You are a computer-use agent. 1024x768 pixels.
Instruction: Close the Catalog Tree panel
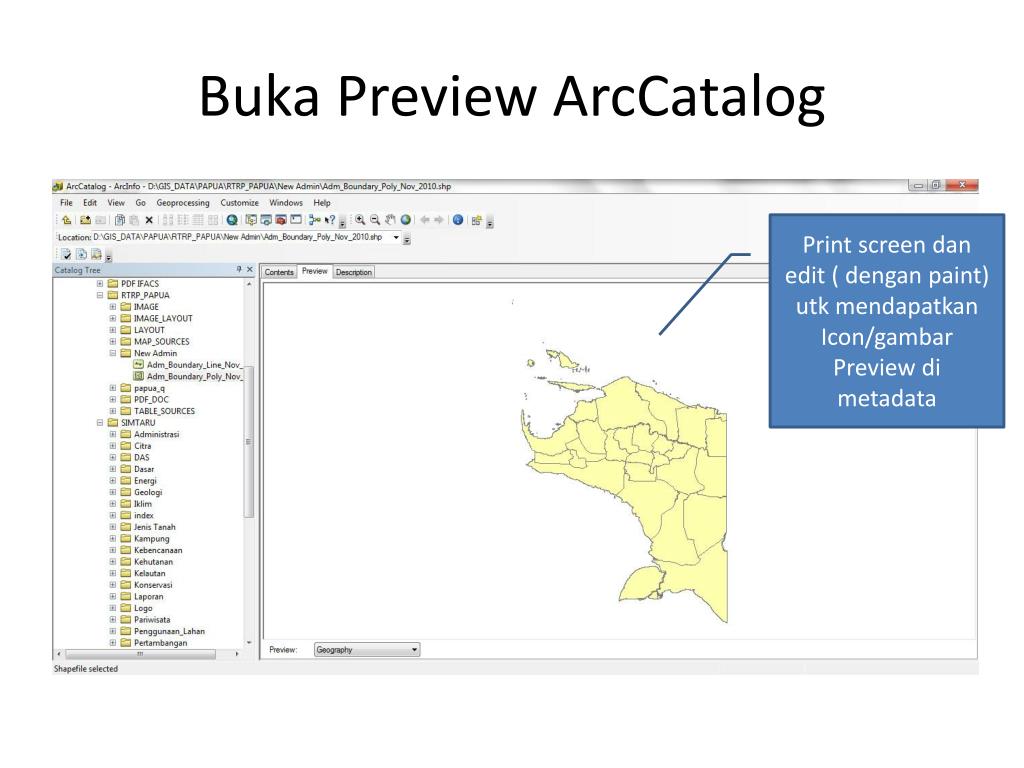249,269
